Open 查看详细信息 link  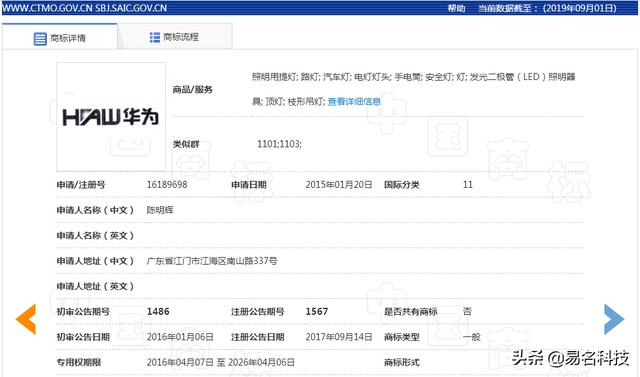point(354,102)
